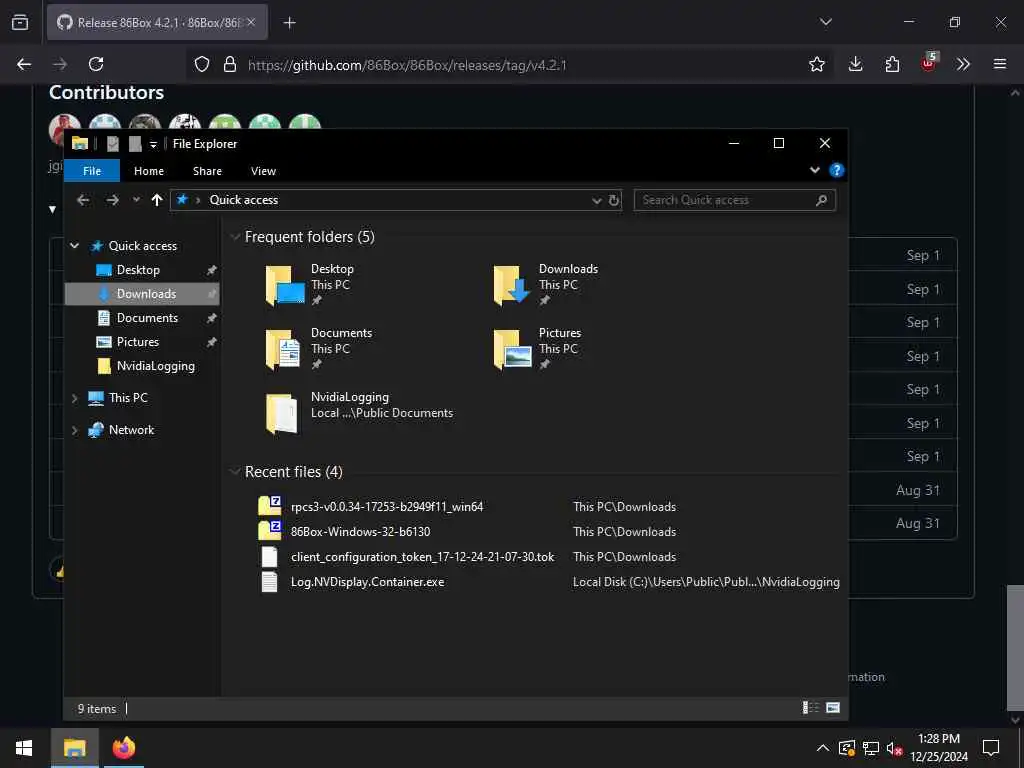Select Documents folder in Frequent folders
Image resolution: width=1024 pixels, height=768 pixels.
pyautogui.click(x=319, y=349)
